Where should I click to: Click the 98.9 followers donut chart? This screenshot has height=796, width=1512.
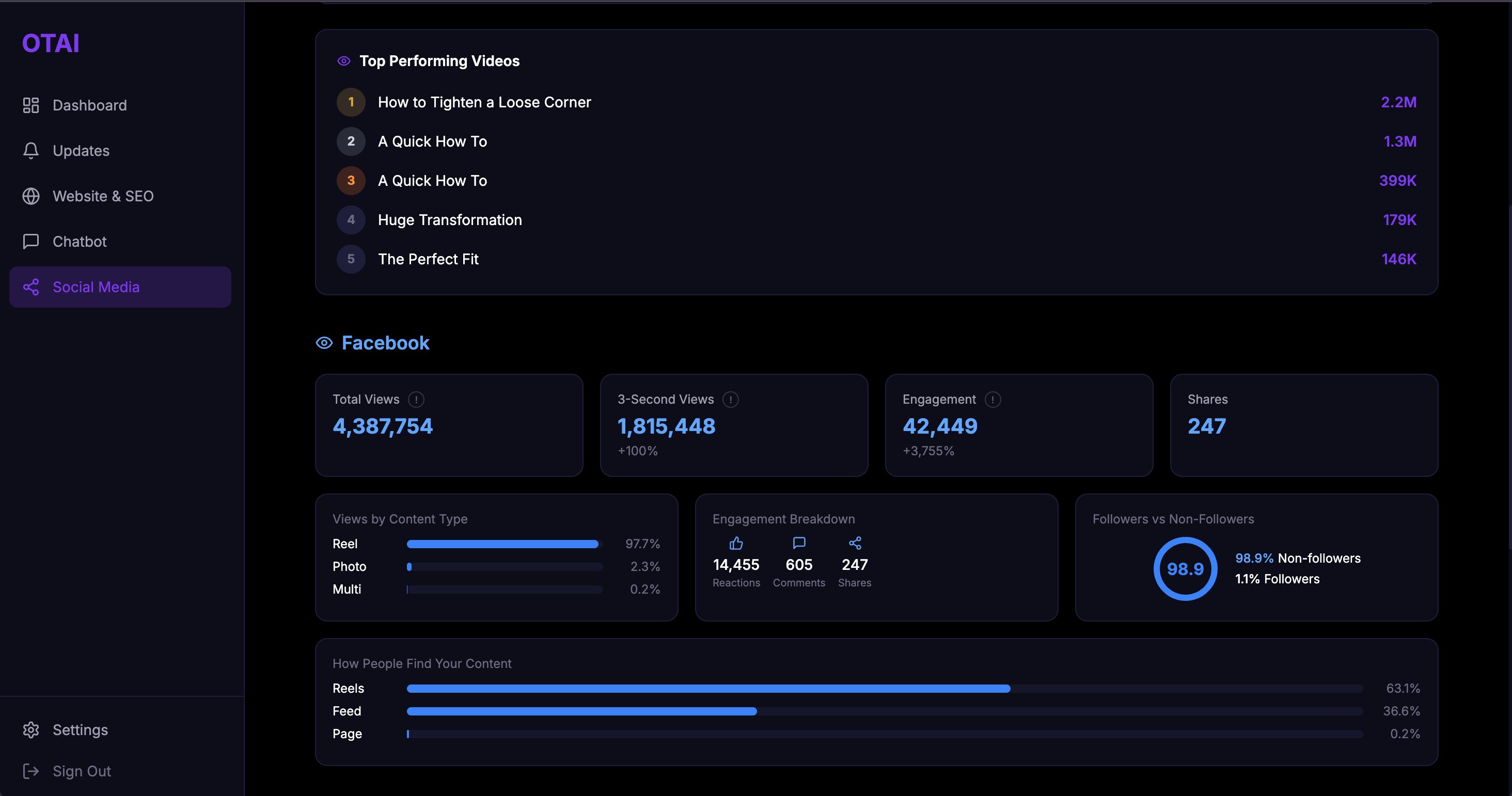click(1184, 568)
